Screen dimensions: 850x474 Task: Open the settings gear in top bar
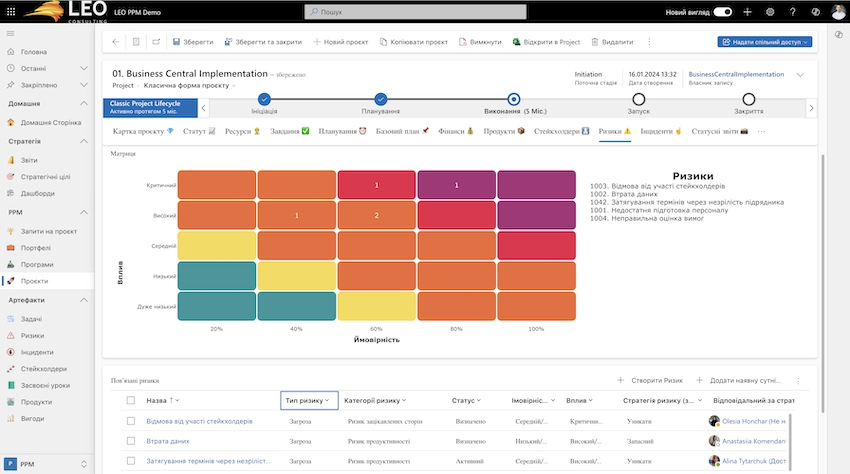[x=770, y=11]
